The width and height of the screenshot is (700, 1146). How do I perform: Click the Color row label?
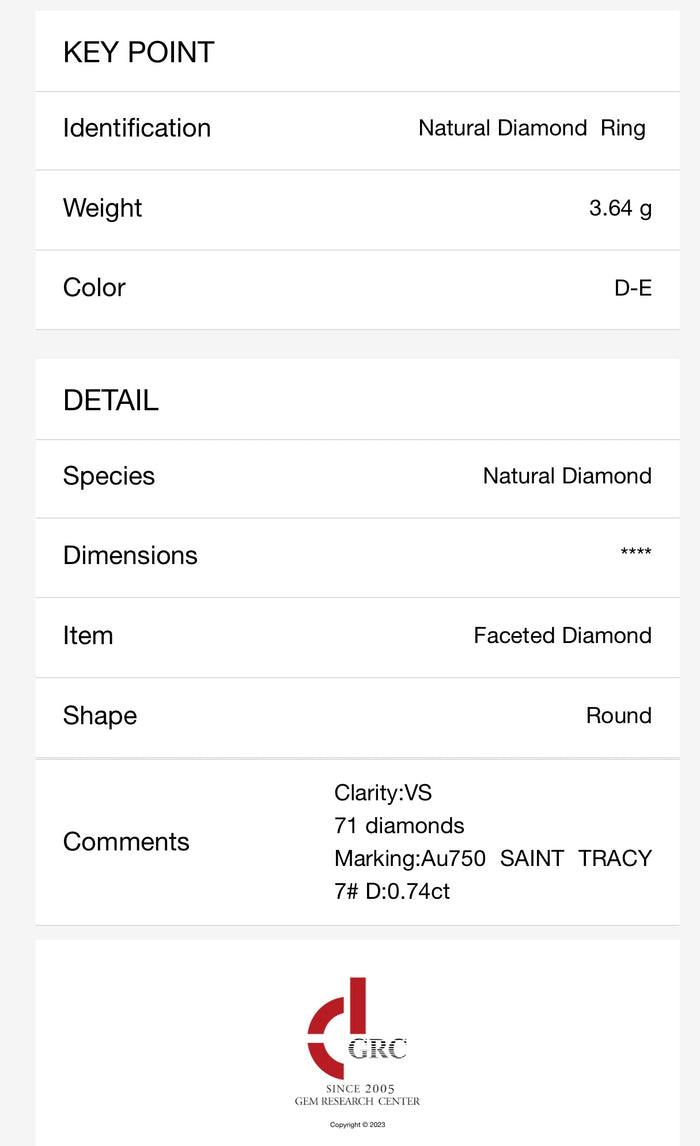(x=94, y=288)
